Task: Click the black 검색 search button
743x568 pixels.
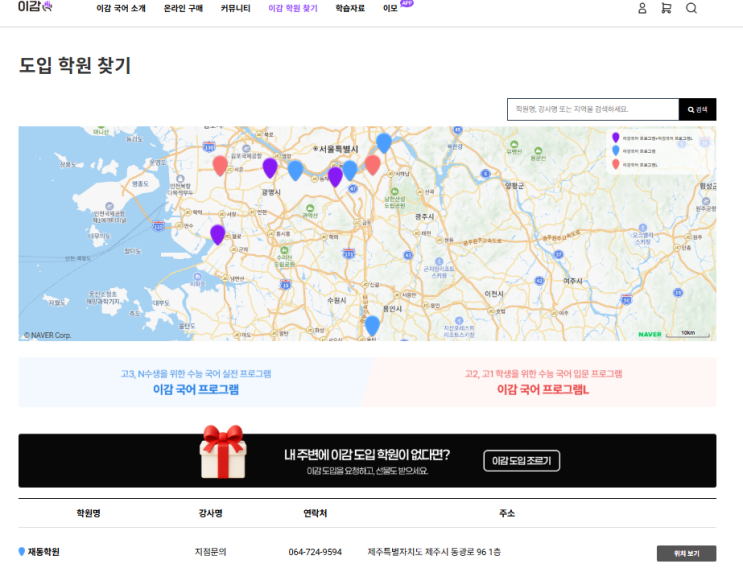Action: 698,109
